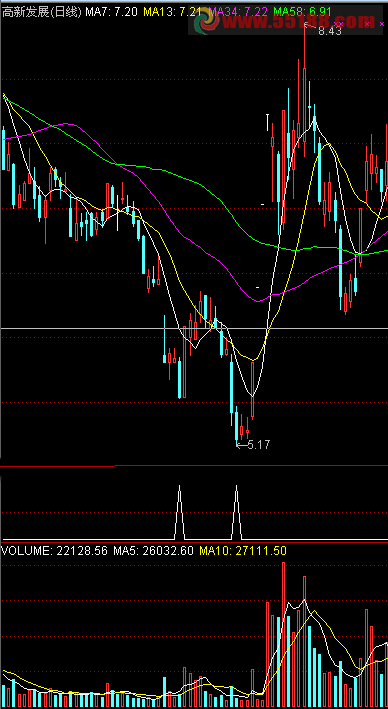Click the VOLUME: 22128.56 label
This screenshot has height=709, width=388.
[x=55, y=551]
